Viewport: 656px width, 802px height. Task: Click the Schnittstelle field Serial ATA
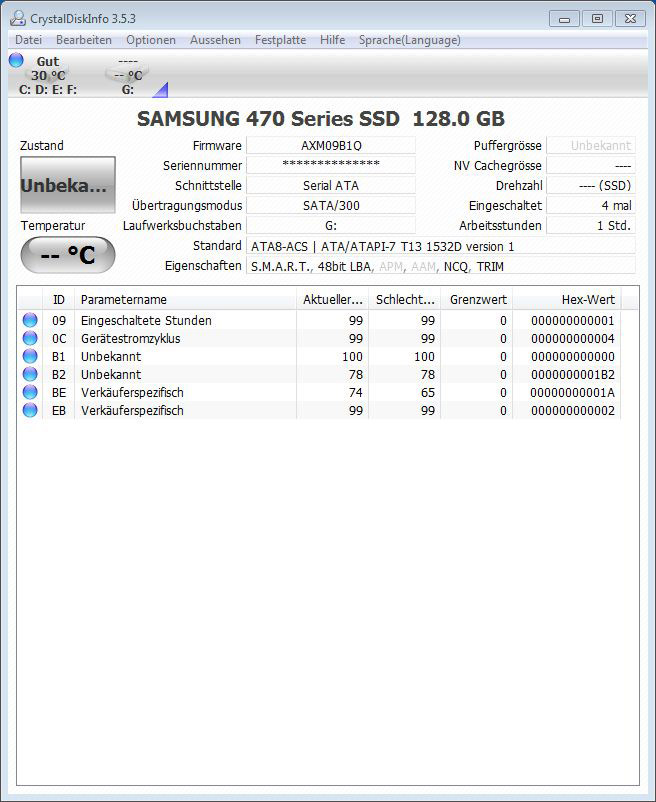pyautogui.click(x=331, y=185)
